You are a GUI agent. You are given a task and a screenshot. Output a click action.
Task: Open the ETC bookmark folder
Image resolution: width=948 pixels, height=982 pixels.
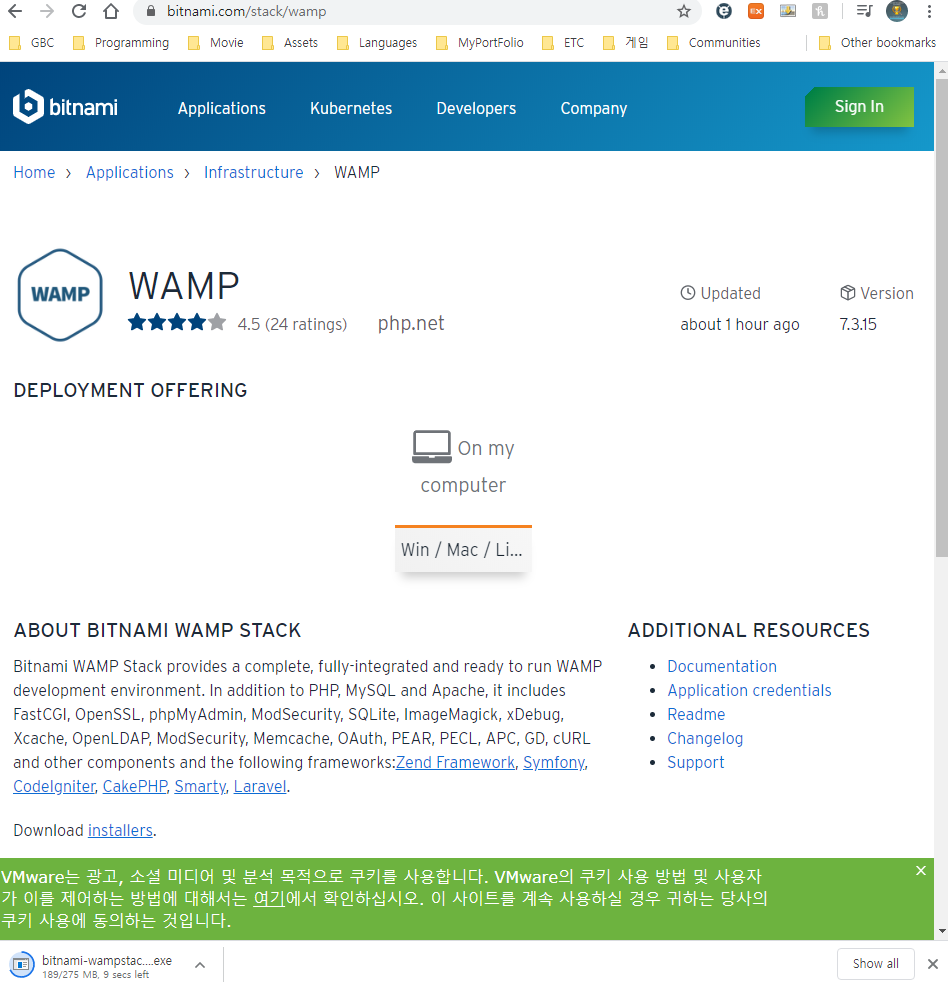coord(563,43)
